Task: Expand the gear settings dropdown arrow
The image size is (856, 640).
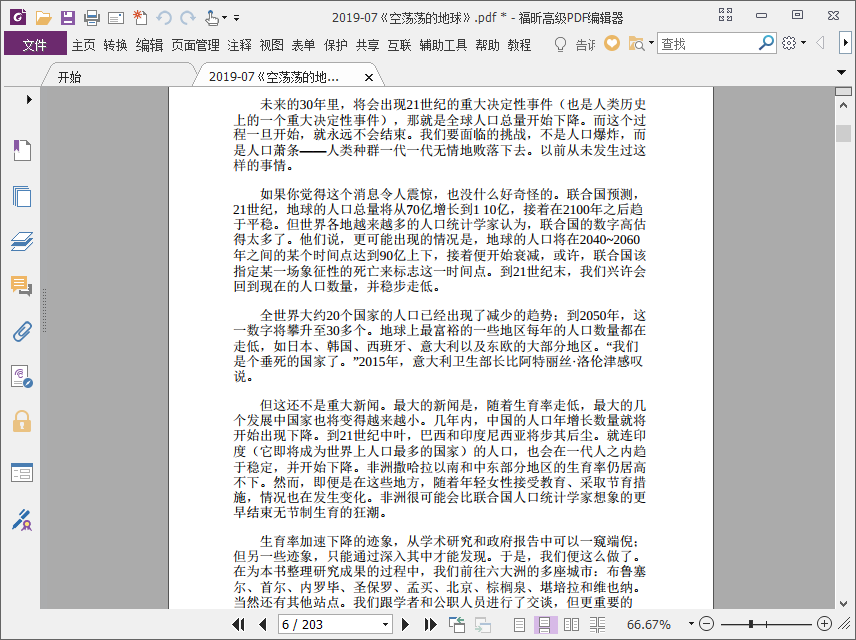Action: point(803,43)
